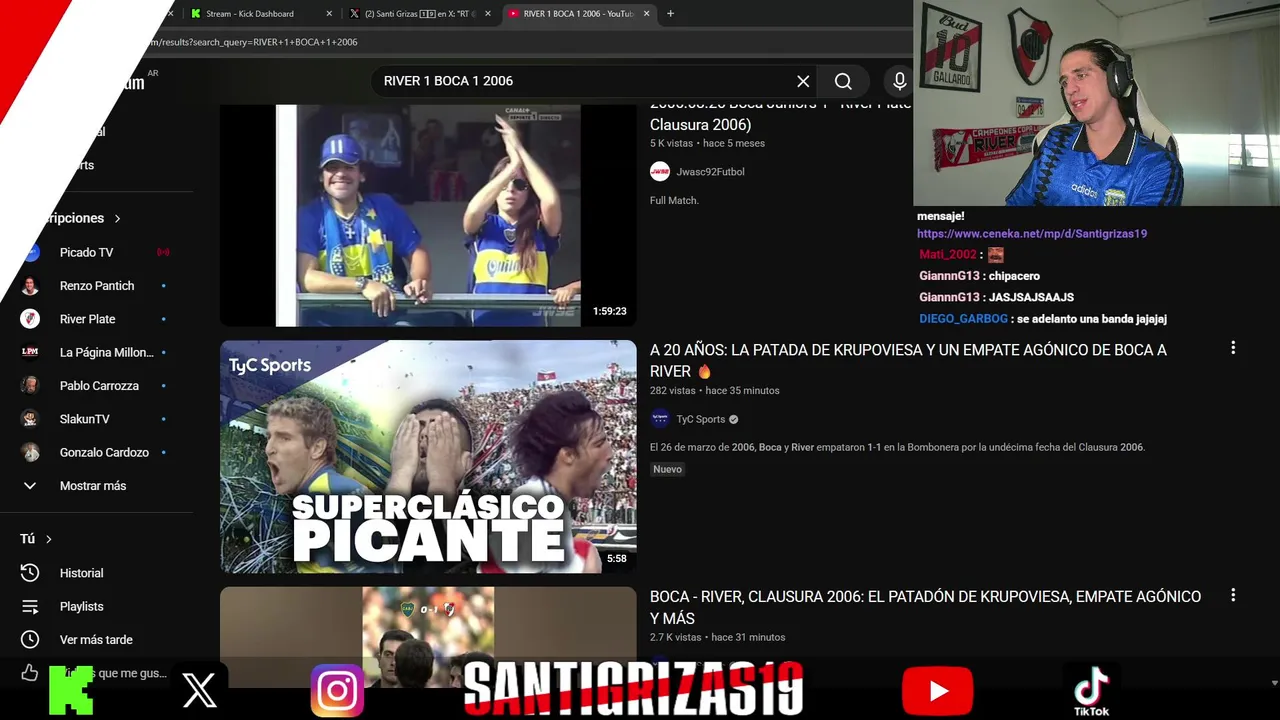Click the River Plate channel avatar
The width and height of the screenshot is (1280, 720).
click(x=30, y=319)
